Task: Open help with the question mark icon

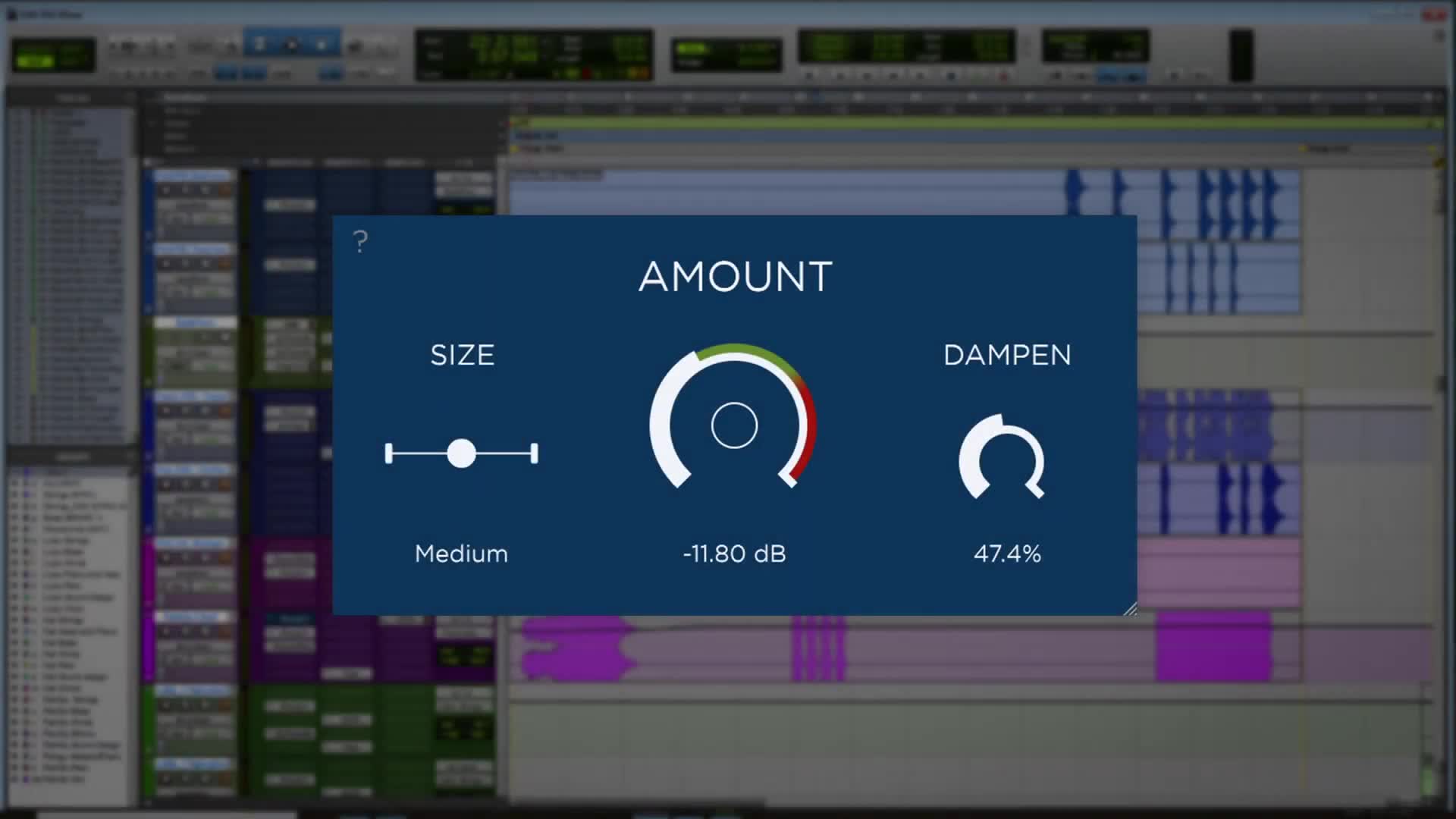Action: 360,242
